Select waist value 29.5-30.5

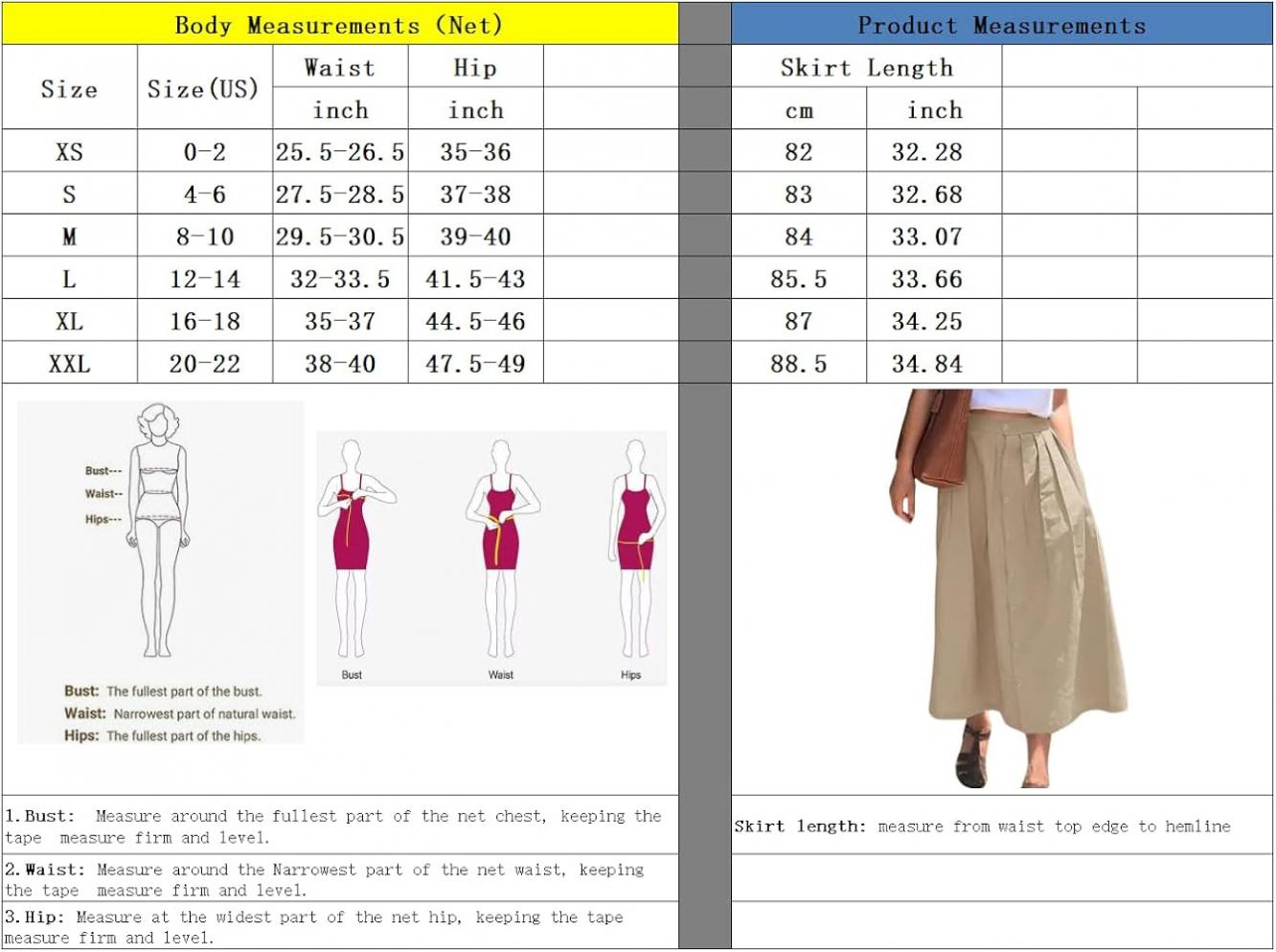point(340,236)
